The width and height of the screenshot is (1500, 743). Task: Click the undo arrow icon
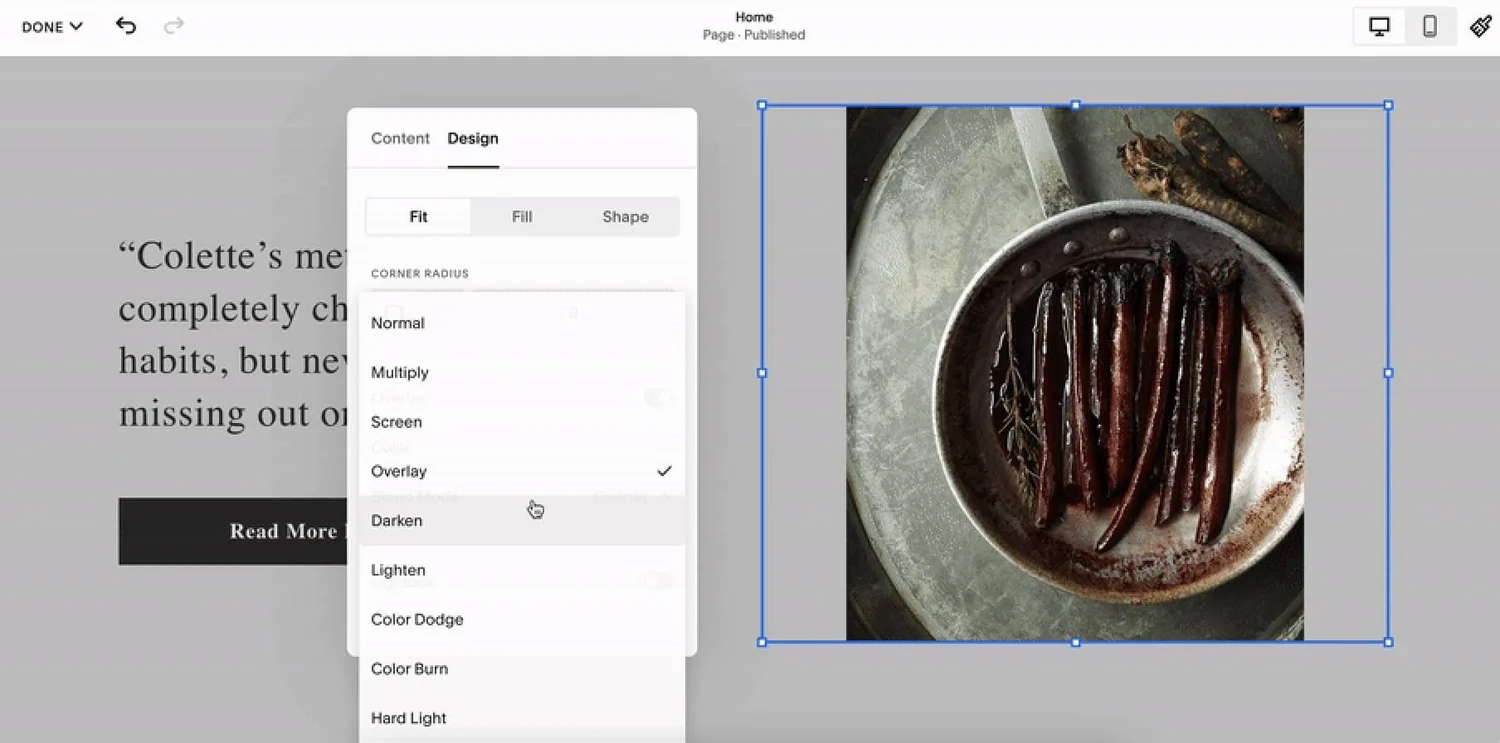[x=126, y=26]
